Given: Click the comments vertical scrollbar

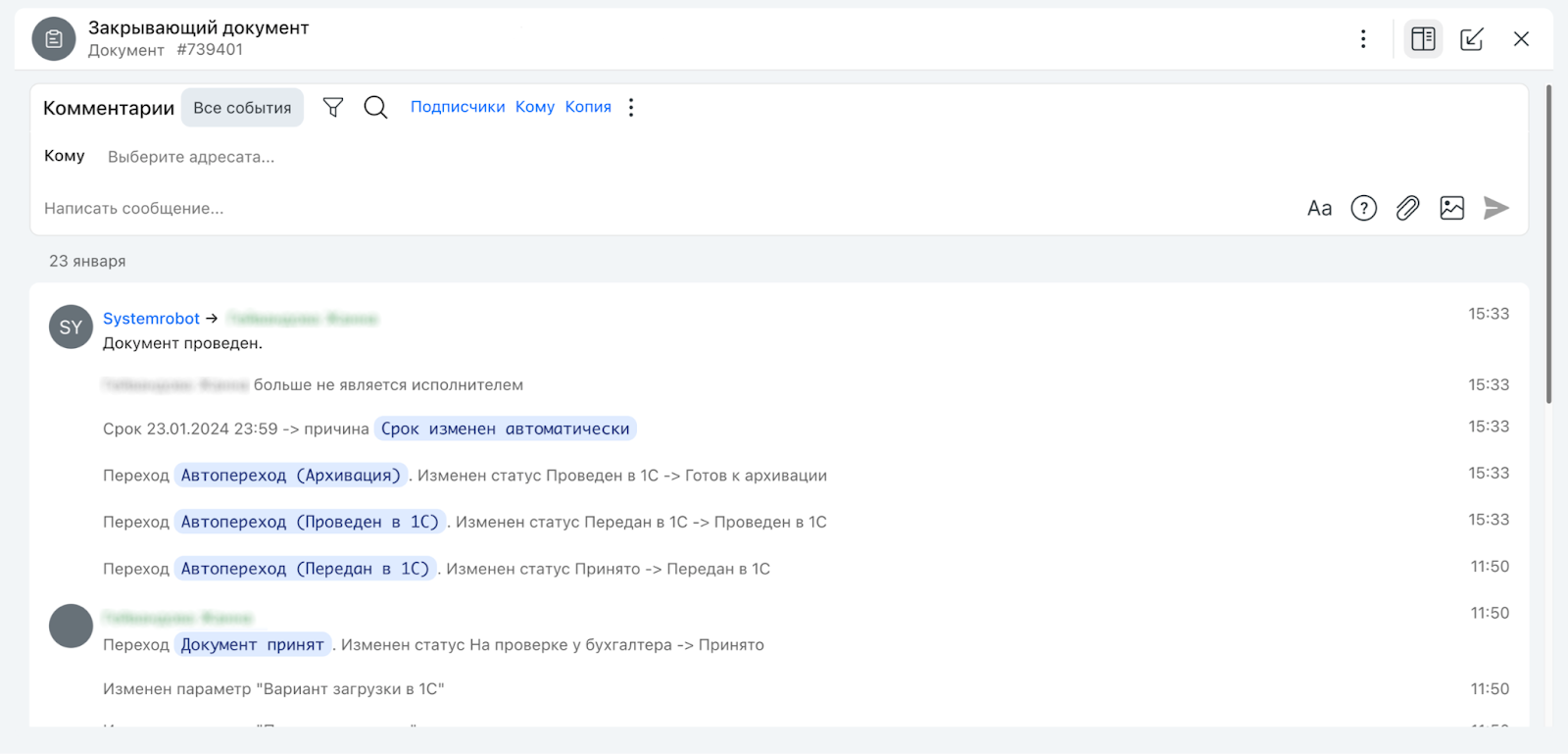Looking at the screenshot, I should click(x=1548, y=245).
